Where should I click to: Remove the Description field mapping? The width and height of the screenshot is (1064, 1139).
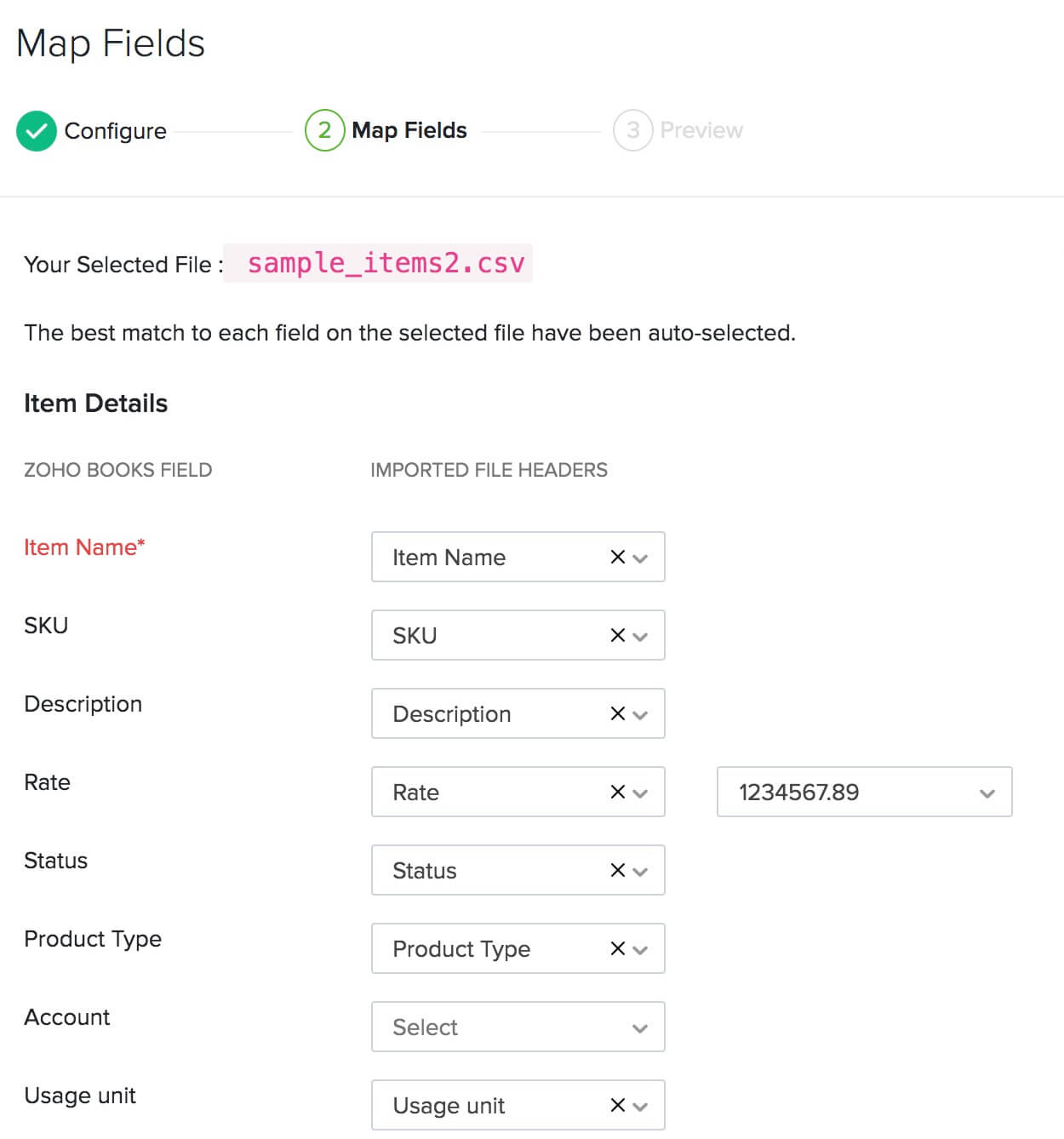coord(618,713)
